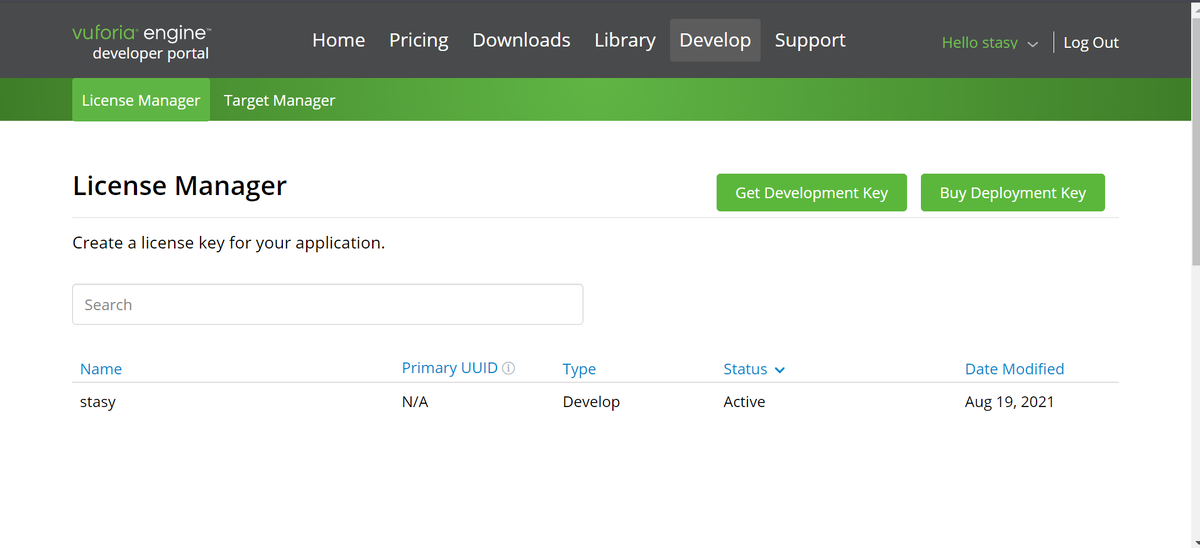Select the N/A UUID cell
Screen dimensions: 1200x548
click(x=415, y=402)
